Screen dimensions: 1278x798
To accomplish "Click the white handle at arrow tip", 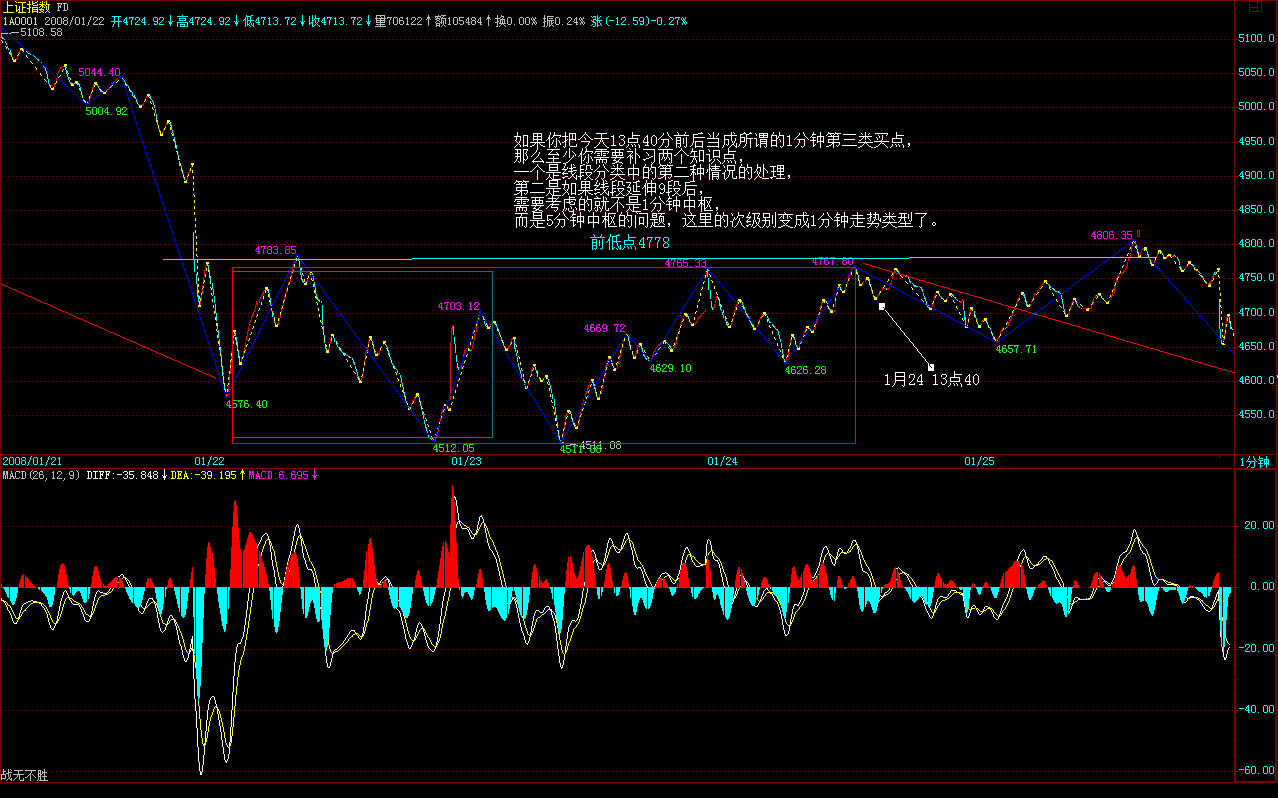I will coord(931,367).
